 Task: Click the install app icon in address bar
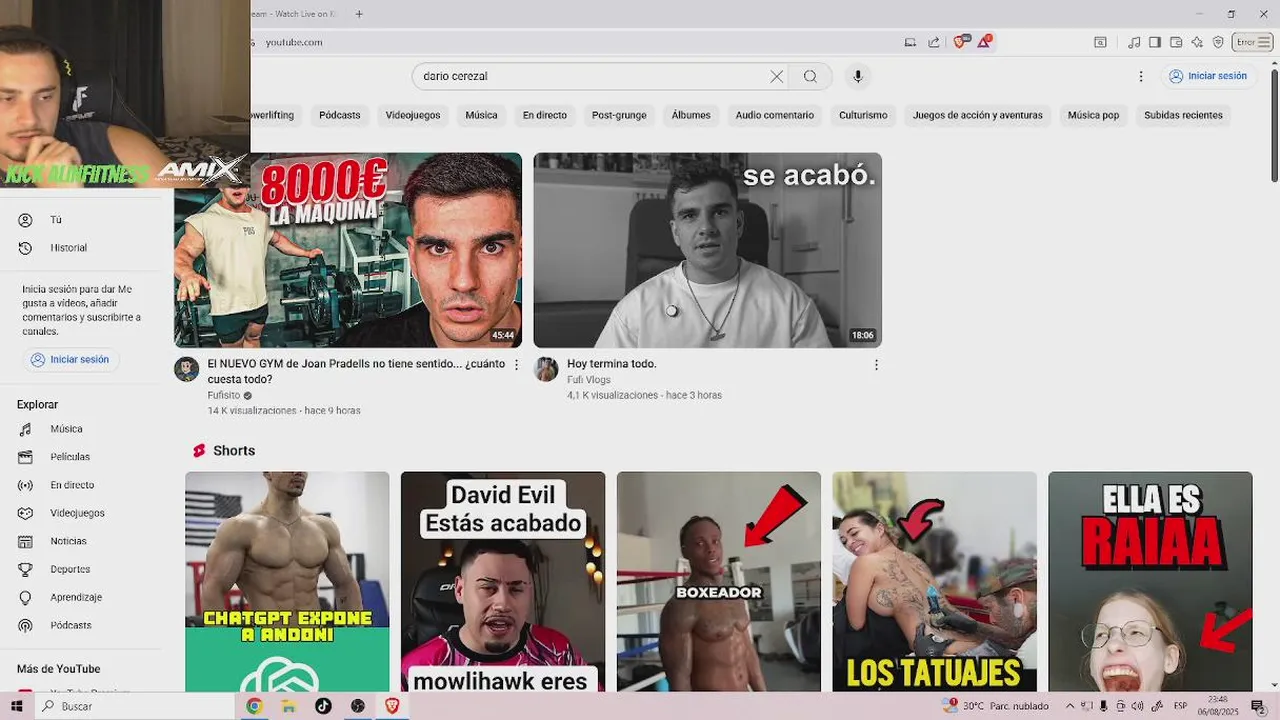[910, 42]
